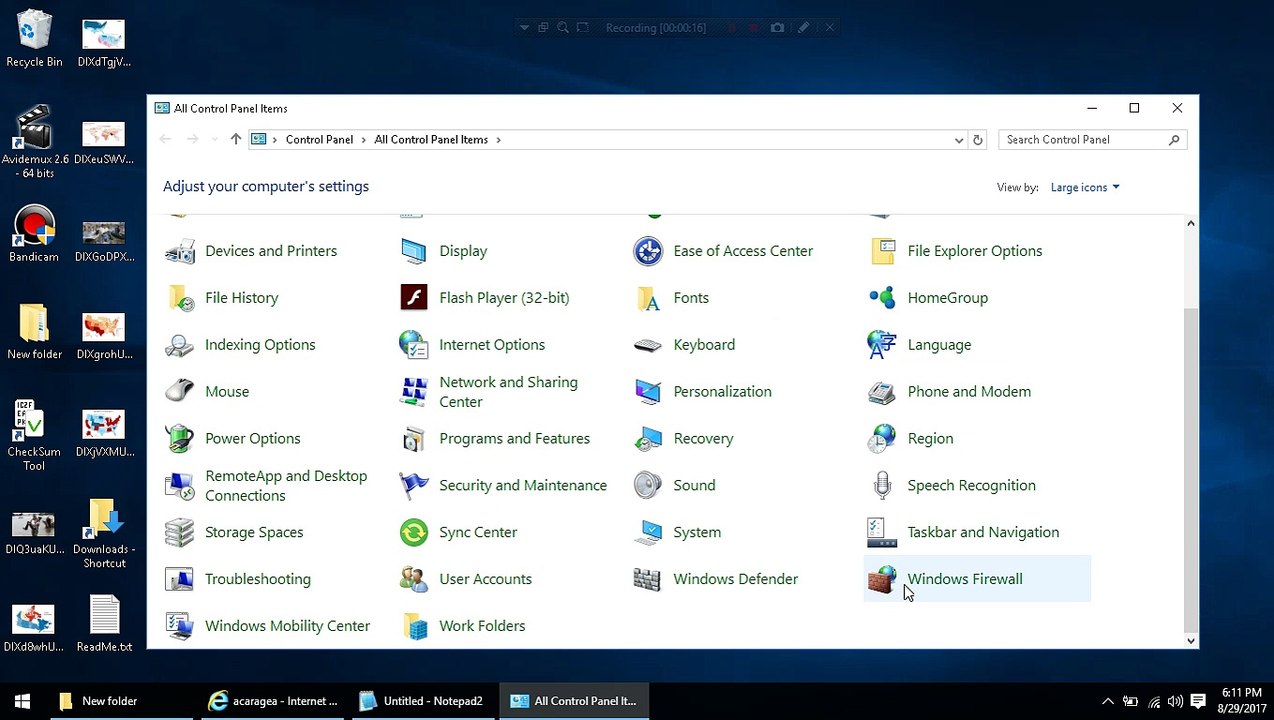
Task: Open the File History icon
Action: click(180, 298)
